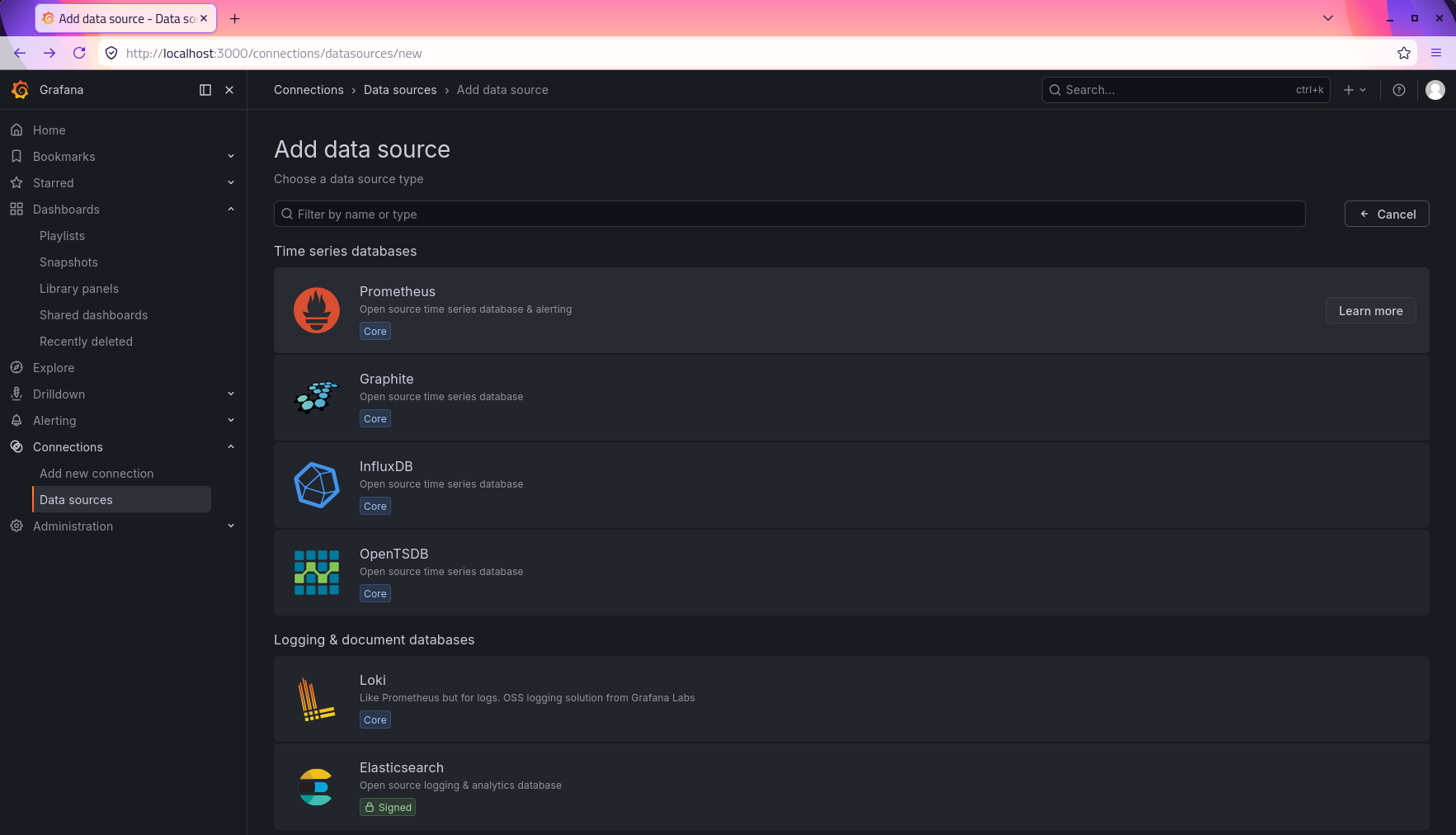This screenshot has height=835, width=1456.
Task: Select the InfluxDB logo icon
Action: pyautogui.click(x=317, y=485)
